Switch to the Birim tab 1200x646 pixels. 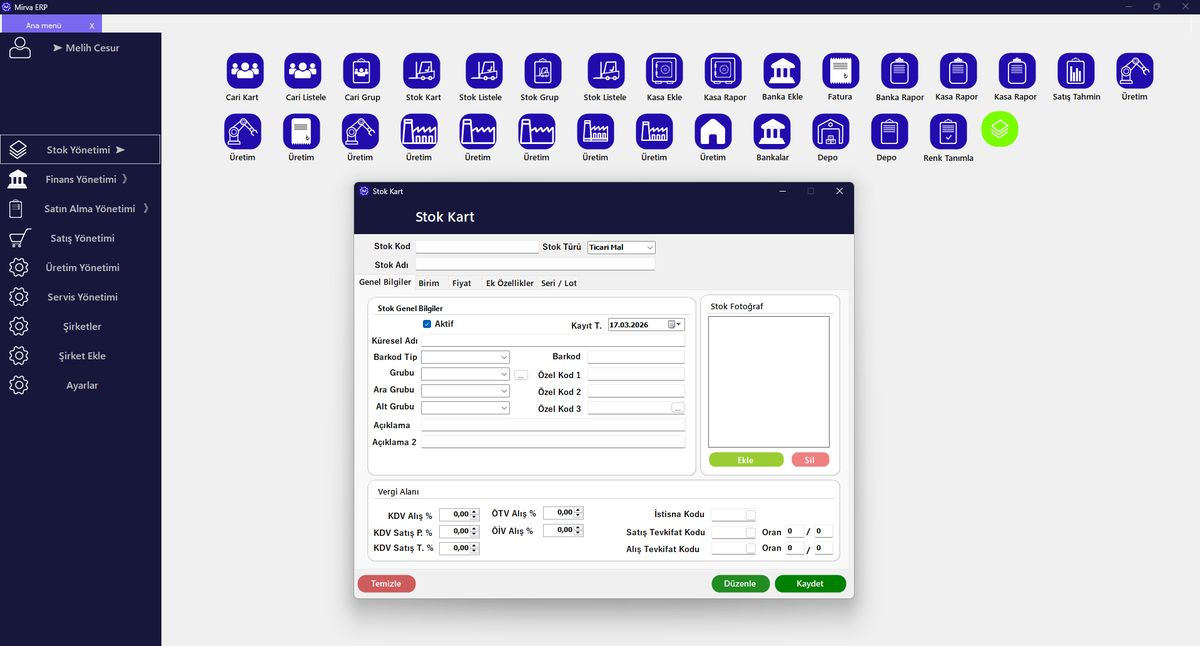[428, 283]
